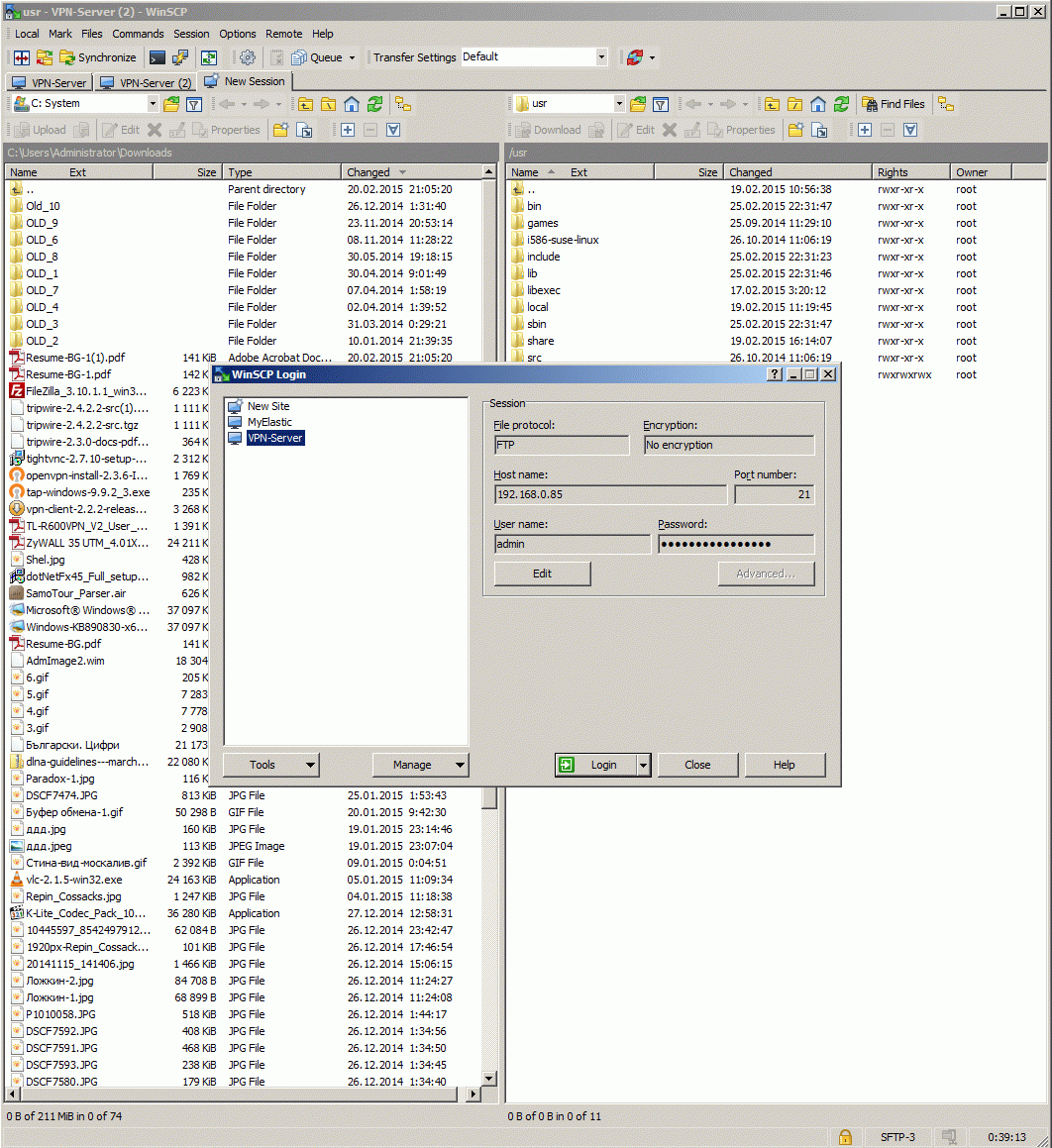Image resolution: width=1052 pixels, height=1148 pixels.
Task: Click the Synchronize Browsing folders icon
Action: pyautogui.click(x=45, y=57)
